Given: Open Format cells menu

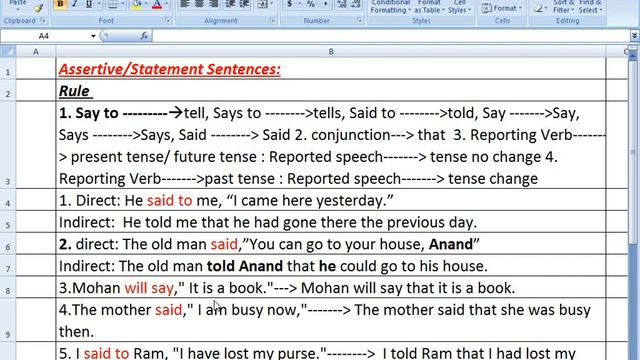Looking at the screenshot, I should point(502,8).
